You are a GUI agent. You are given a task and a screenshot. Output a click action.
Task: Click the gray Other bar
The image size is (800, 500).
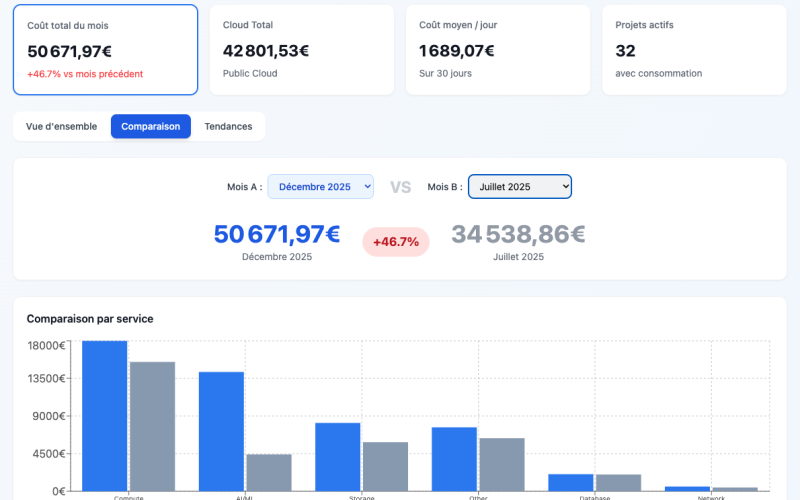[x=502, y=464]
